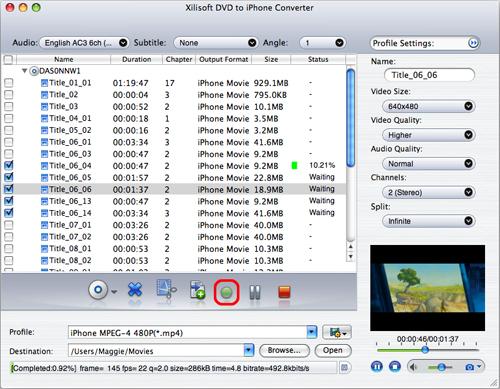This screenshot has height=389, width=500.
Task: Sort by the Duration column header
Action: click(x=136, y=59)
